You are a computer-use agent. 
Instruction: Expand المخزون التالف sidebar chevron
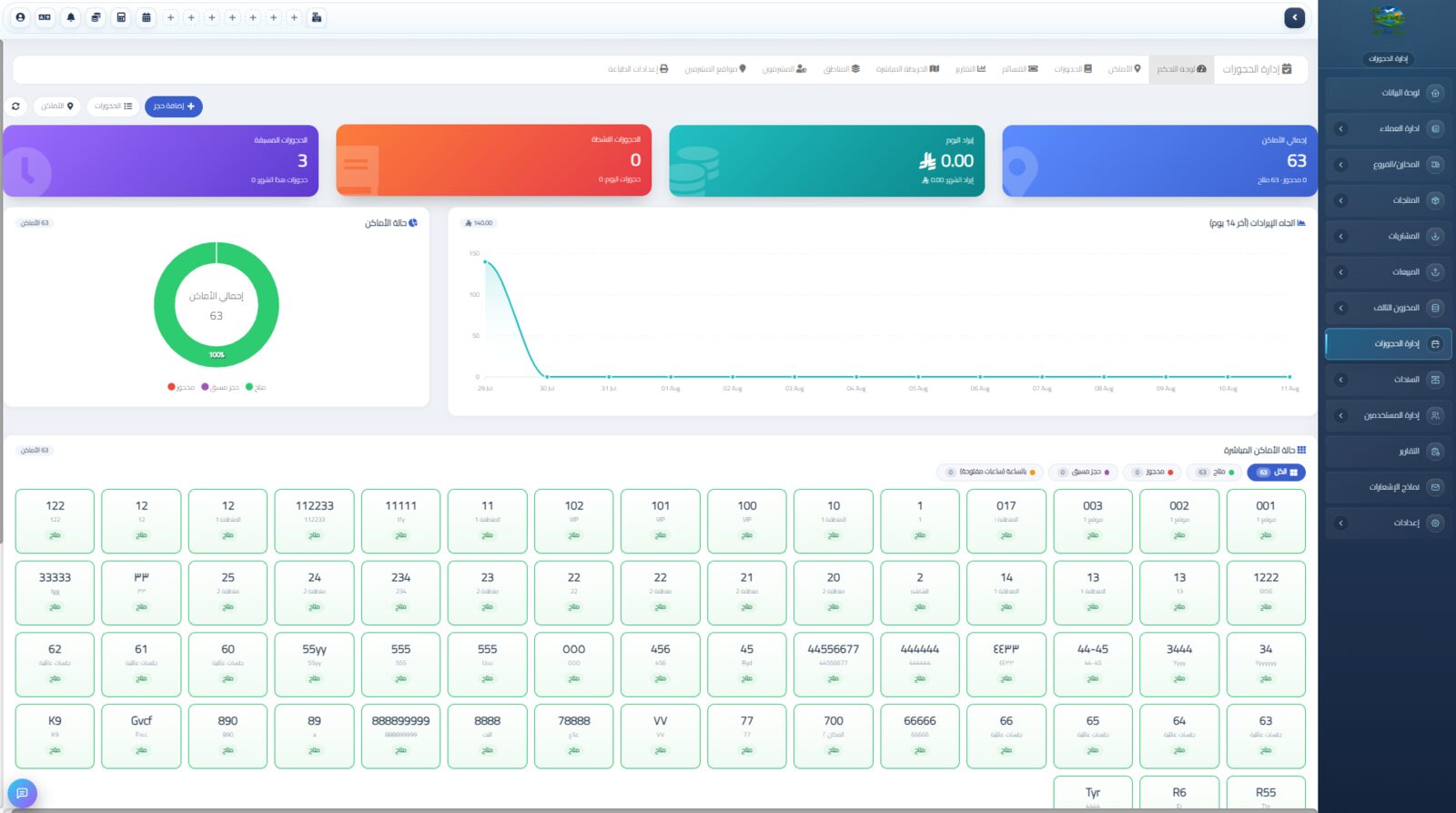1340,308
